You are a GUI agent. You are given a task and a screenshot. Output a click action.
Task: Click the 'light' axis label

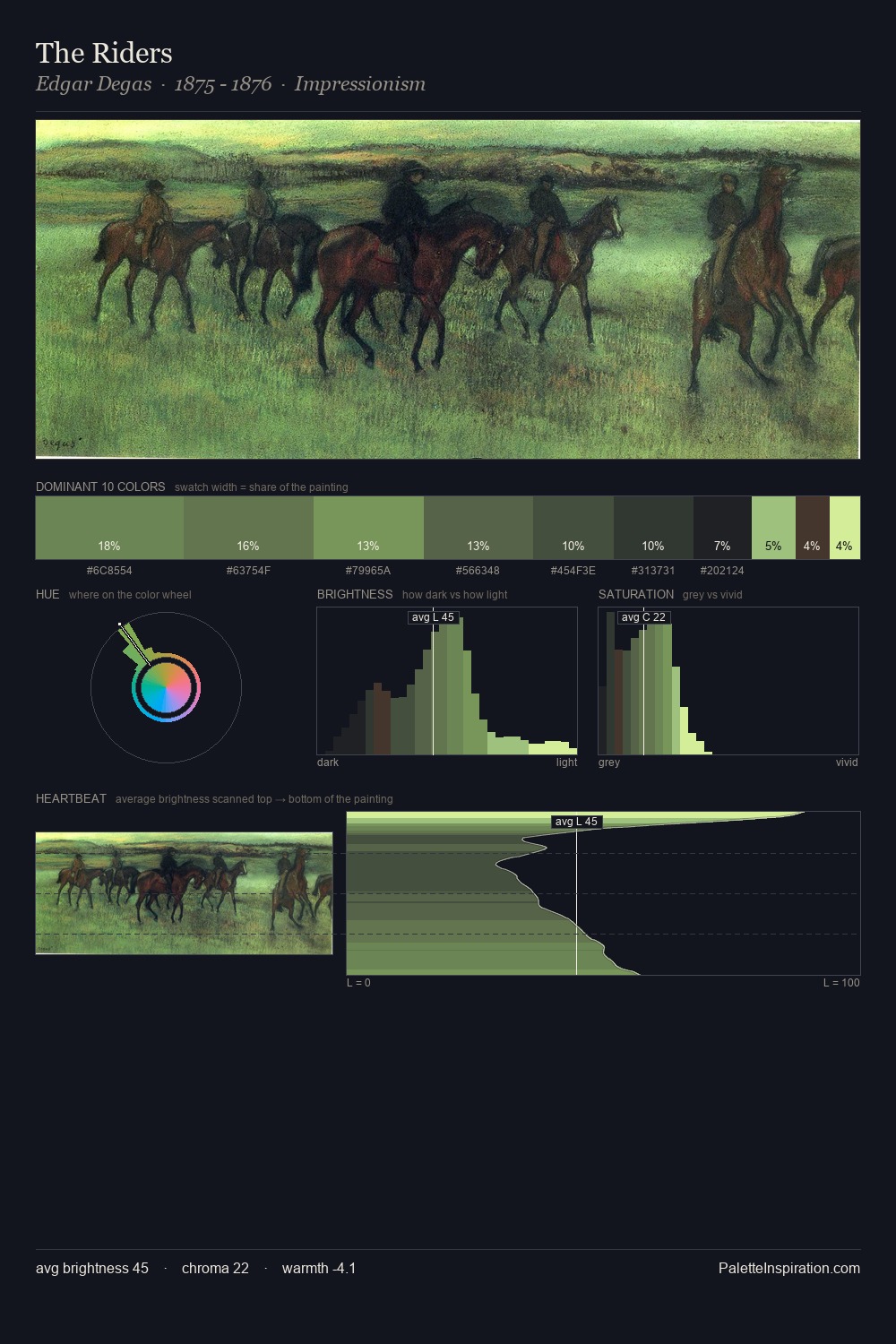pos(566,762)
